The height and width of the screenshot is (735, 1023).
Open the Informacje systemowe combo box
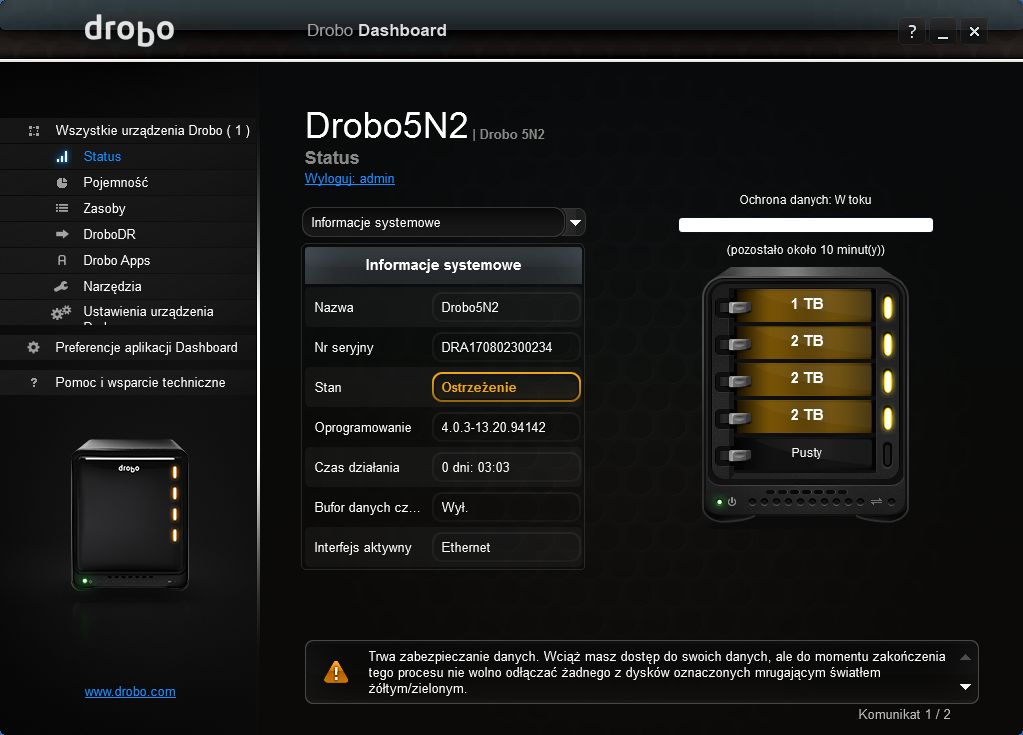click(433, 222)
